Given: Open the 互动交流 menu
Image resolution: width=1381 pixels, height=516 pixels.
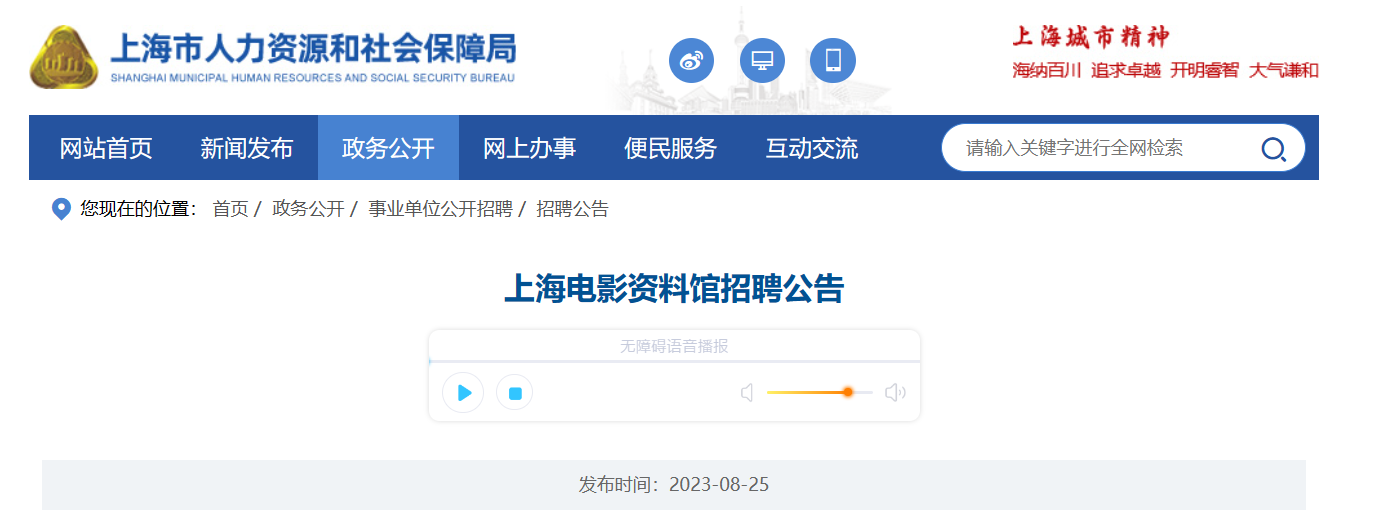Looking at the screenshot, I should pyautogui.click(x=811, y=148).
